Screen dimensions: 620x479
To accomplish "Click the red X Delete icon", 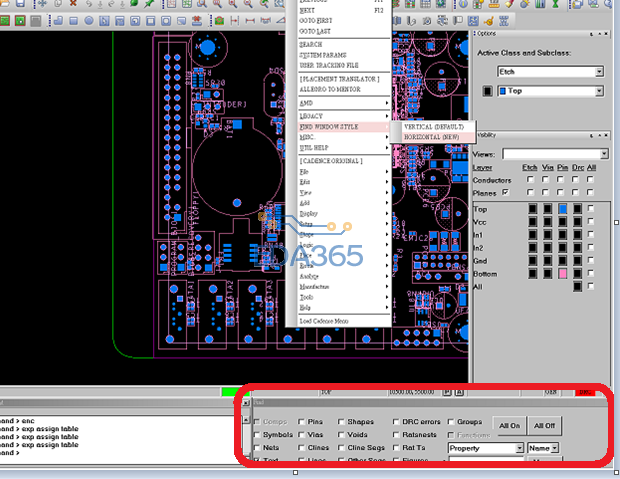I will pos(73,4).
